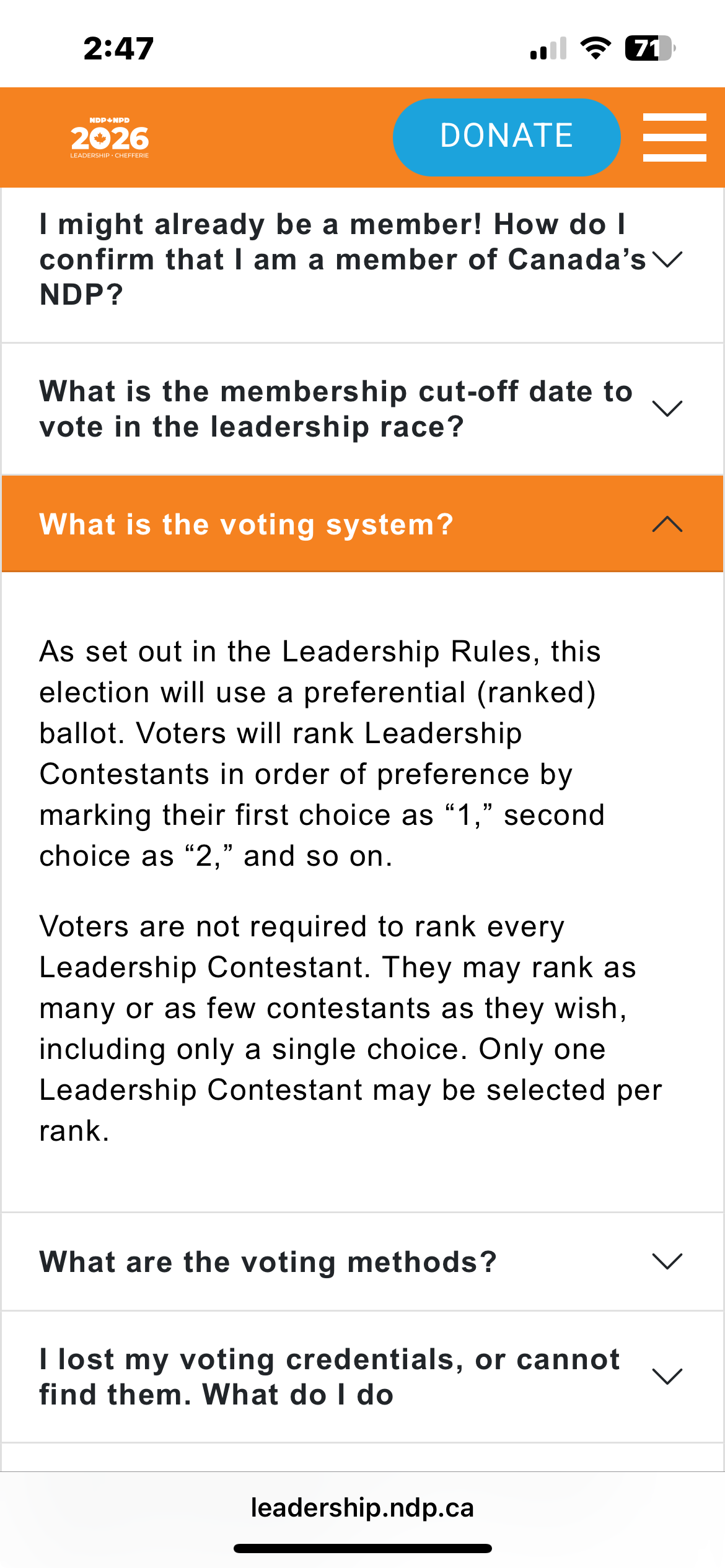Tap the battery level indicator
The image size is (725, 1568).
(649, 48)
